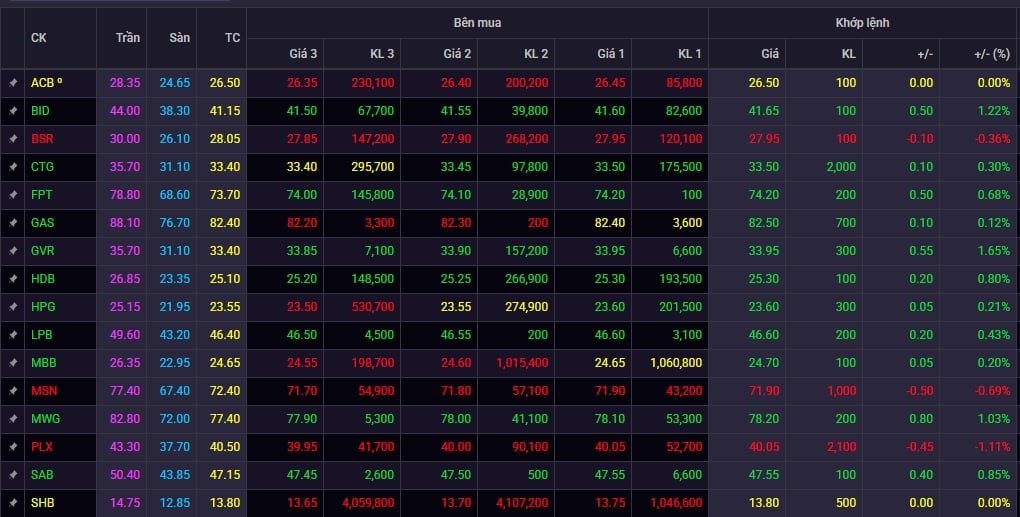Click the pin icon beside SHB
Viewport: 1020px width, 517px height.
[x=12, y=503]
